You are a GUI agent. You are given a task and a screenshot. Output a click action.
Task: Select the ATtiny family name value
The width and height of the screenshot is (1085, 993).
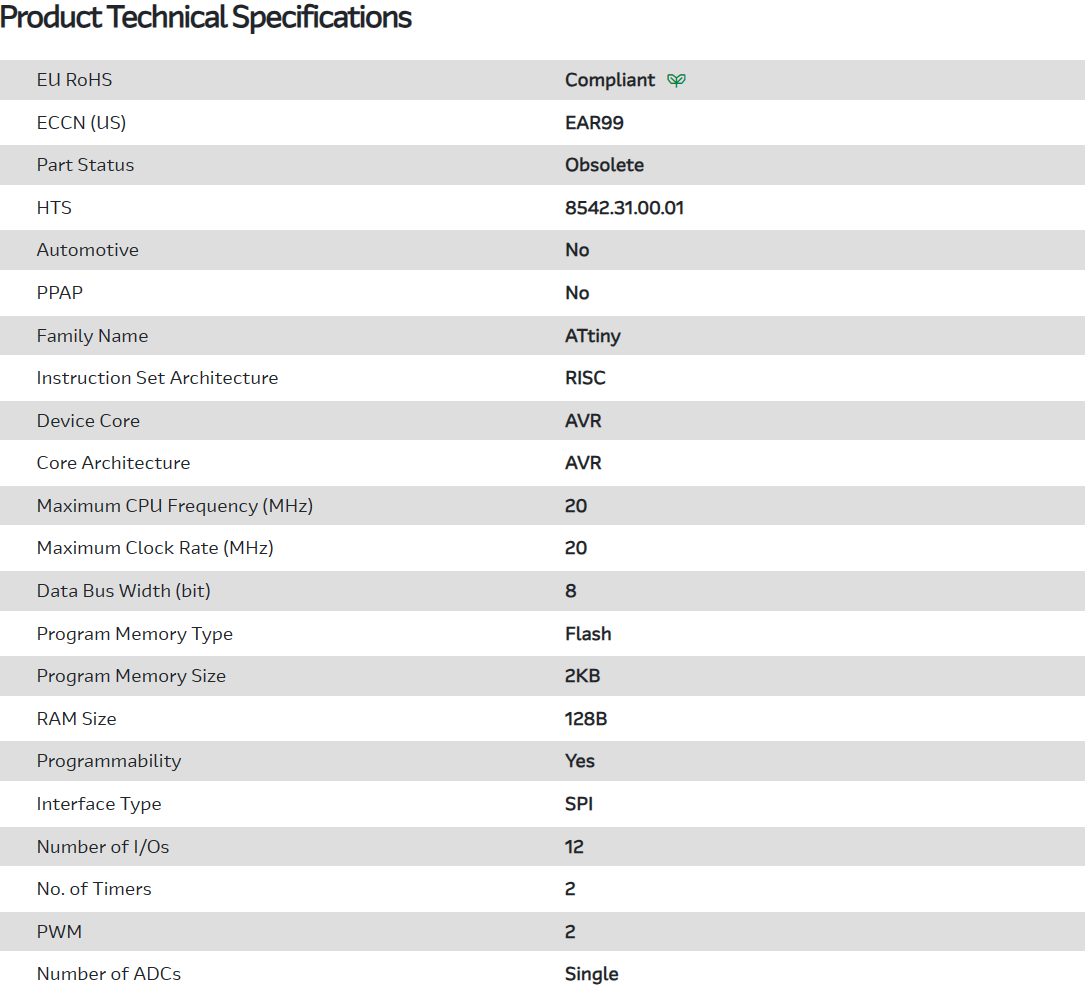pos(592,336)
